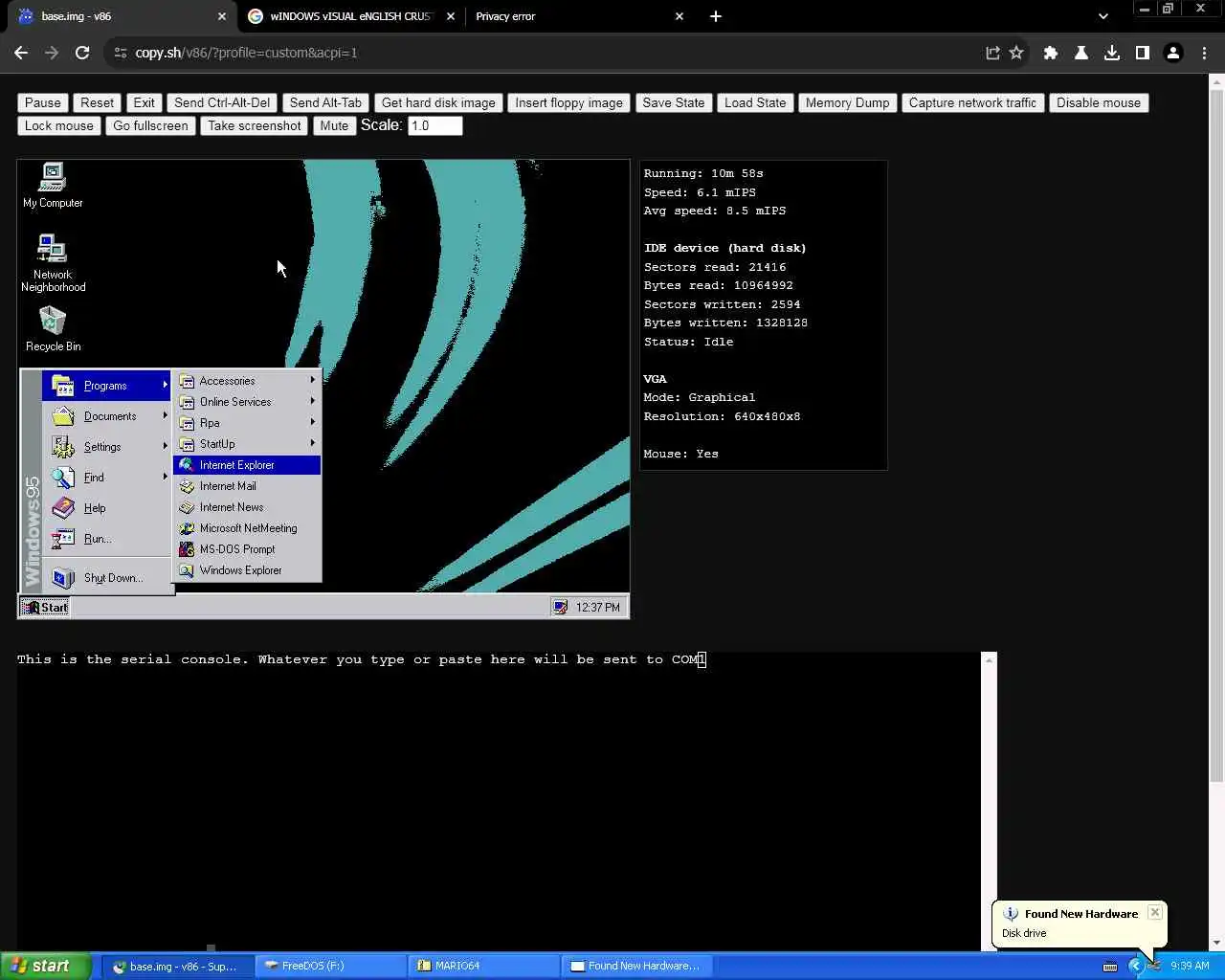Click the browser back arrow

(21, 53)
